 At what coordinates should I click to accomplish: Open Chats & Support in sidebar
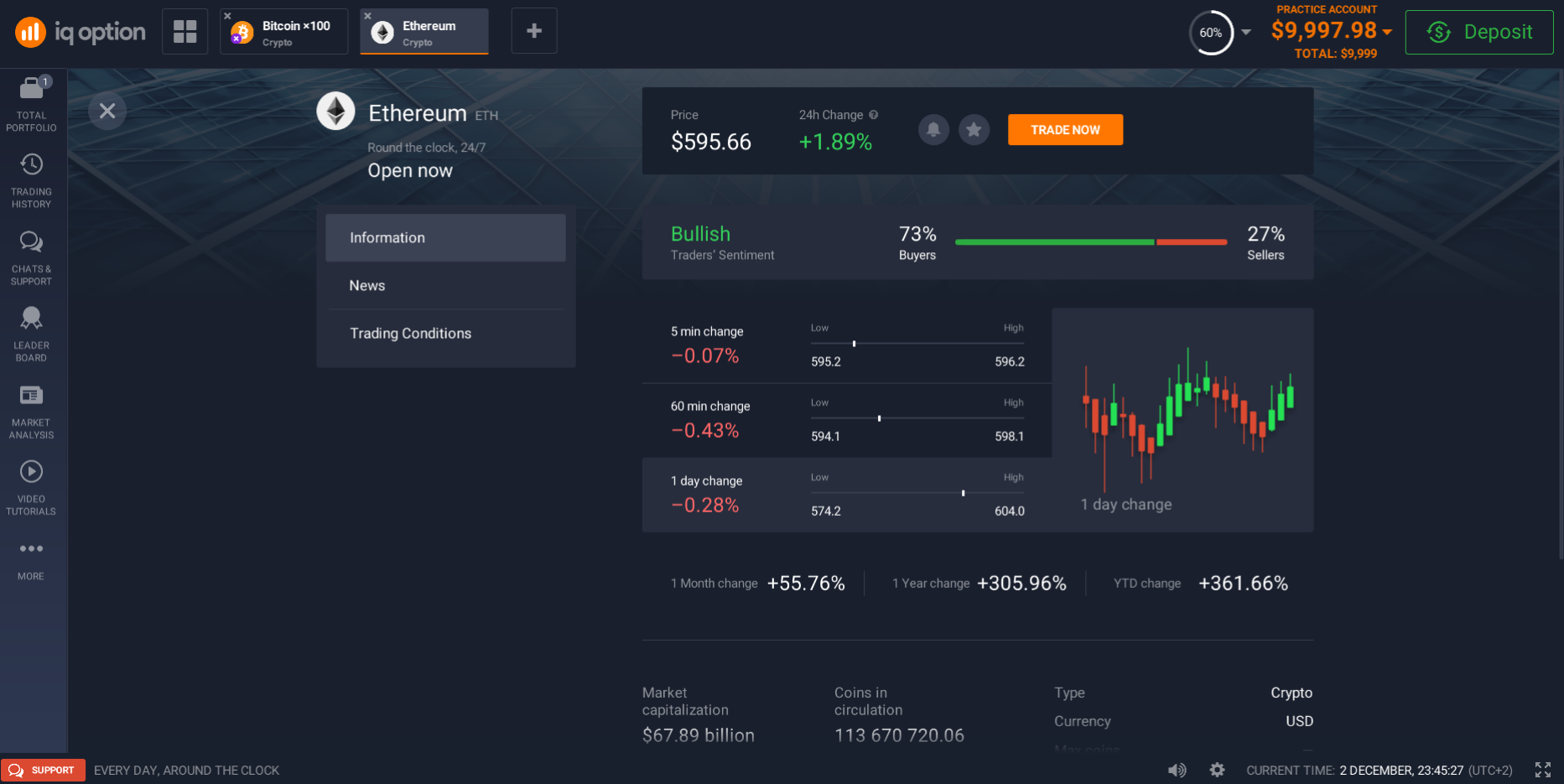31,257
